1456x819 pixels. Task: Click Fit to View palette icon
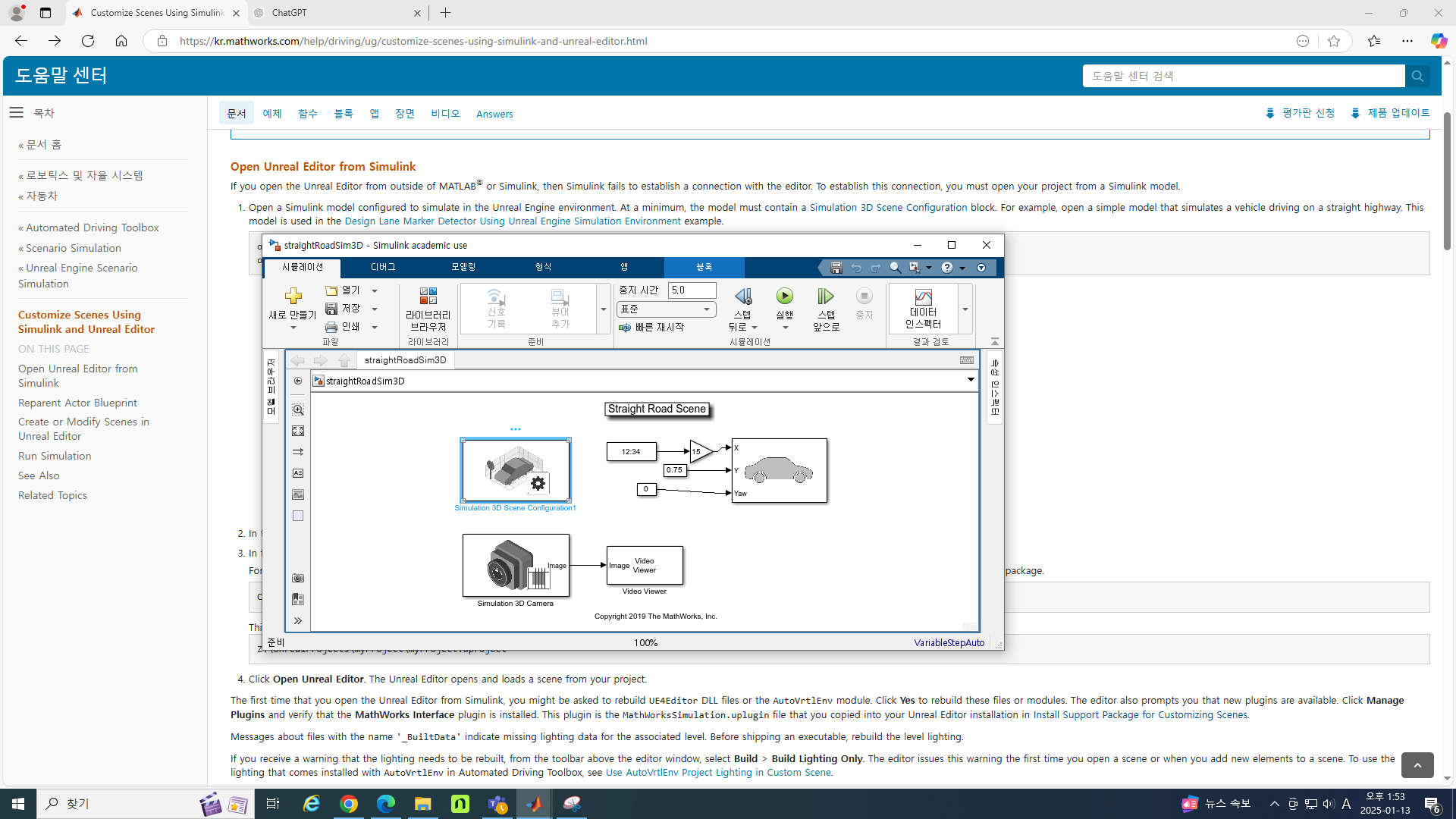pos(298,431)
